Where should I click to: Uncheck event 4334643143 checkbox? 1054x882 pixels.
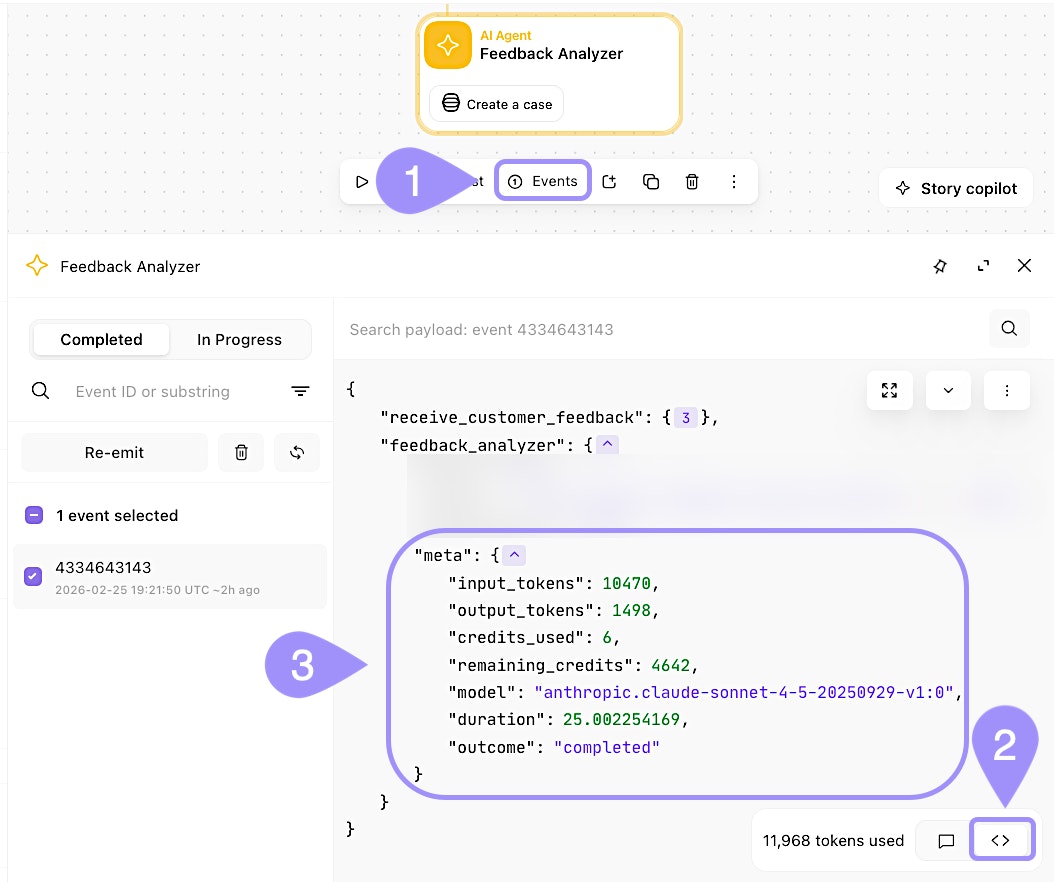point(33,576)
